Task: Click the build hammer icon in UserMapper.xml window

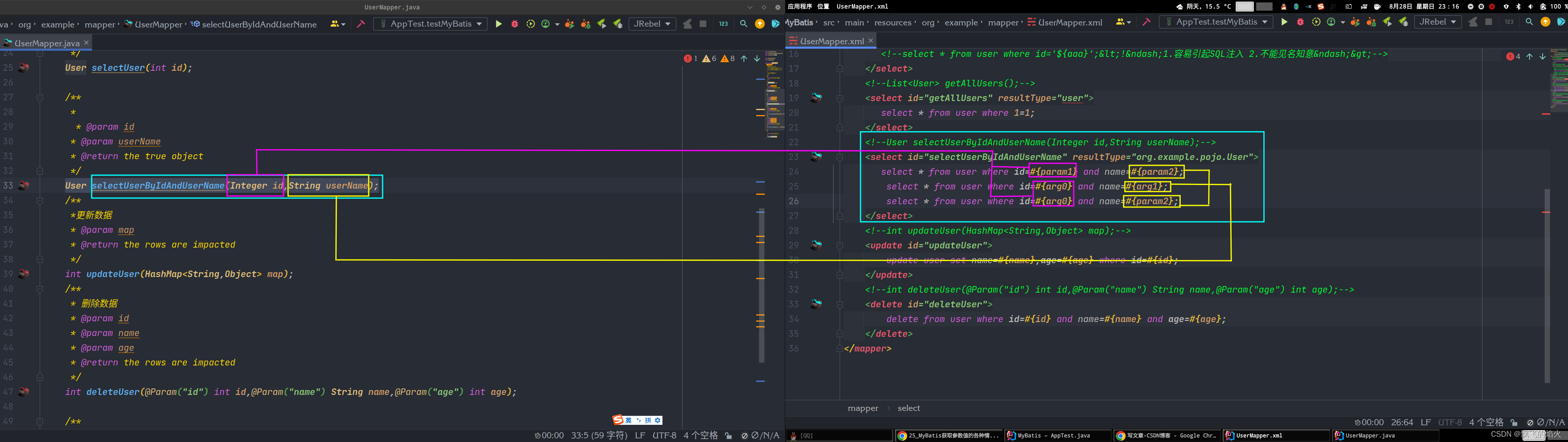Action: pyautogui.click(x=1147, y=22)
